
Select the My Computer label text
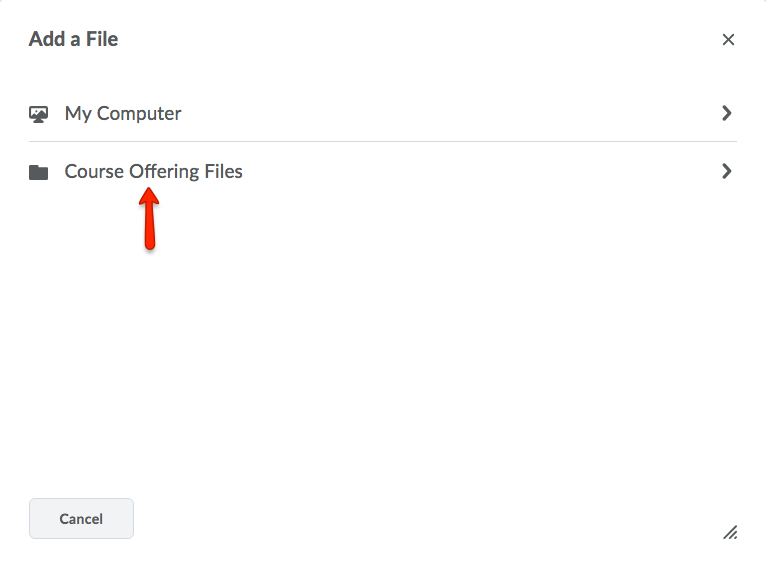(123, 114)
